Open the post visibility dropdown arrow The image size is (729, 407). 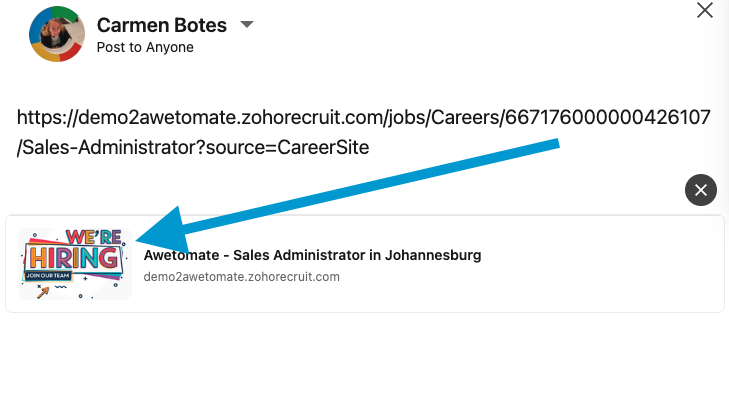[248, 24]
